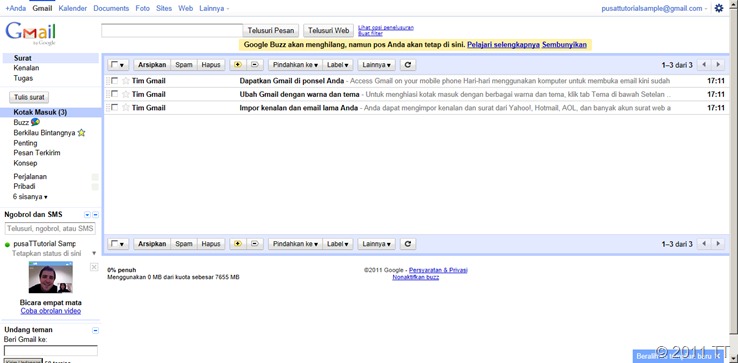738x363 pixels.
Task: Open 'Lainnya' menu in top navigation bar
Action: coord(214,8)
